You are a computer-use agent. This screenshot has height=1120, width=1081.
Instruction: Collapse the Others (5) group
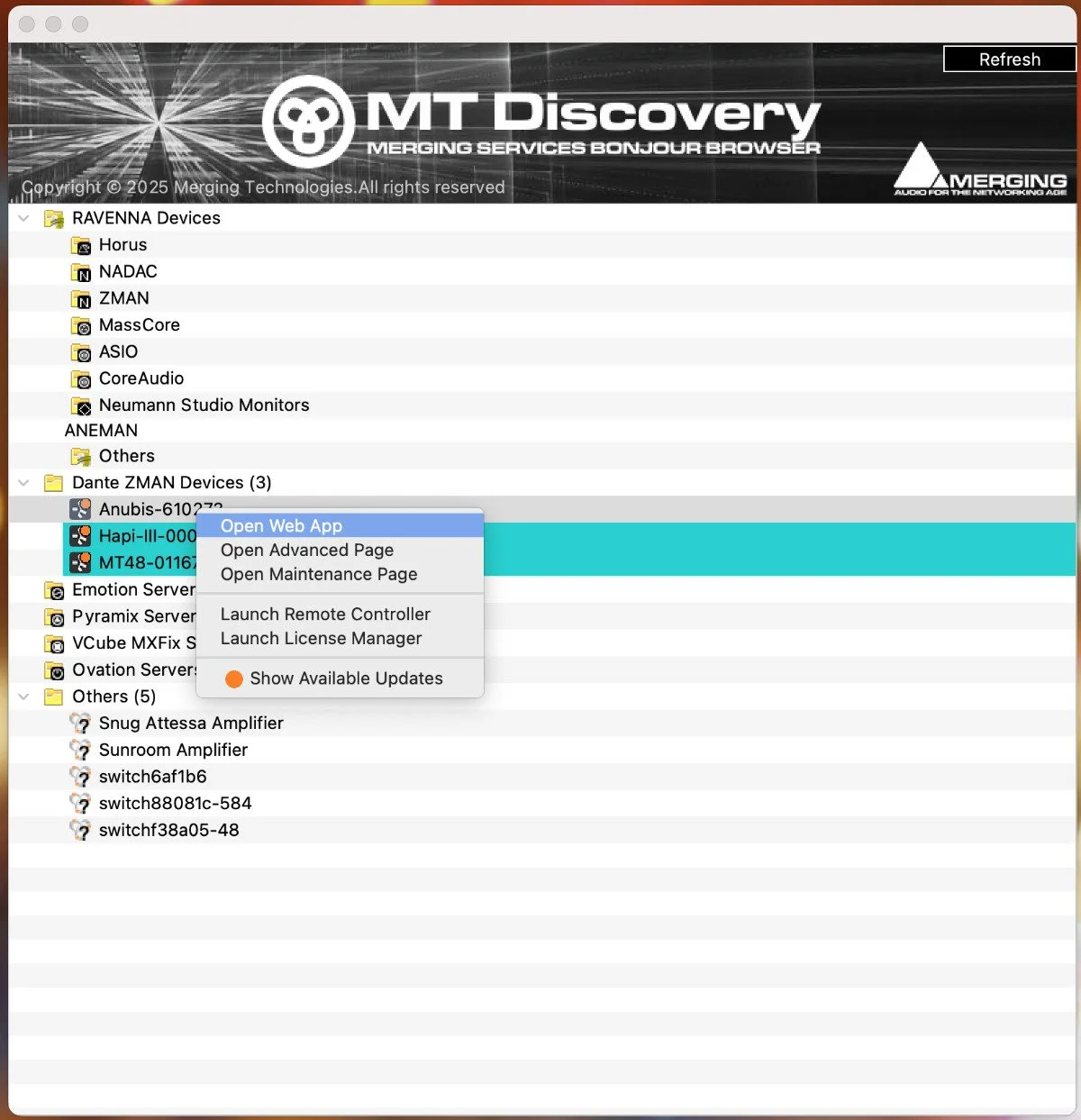tap(24, 697)
